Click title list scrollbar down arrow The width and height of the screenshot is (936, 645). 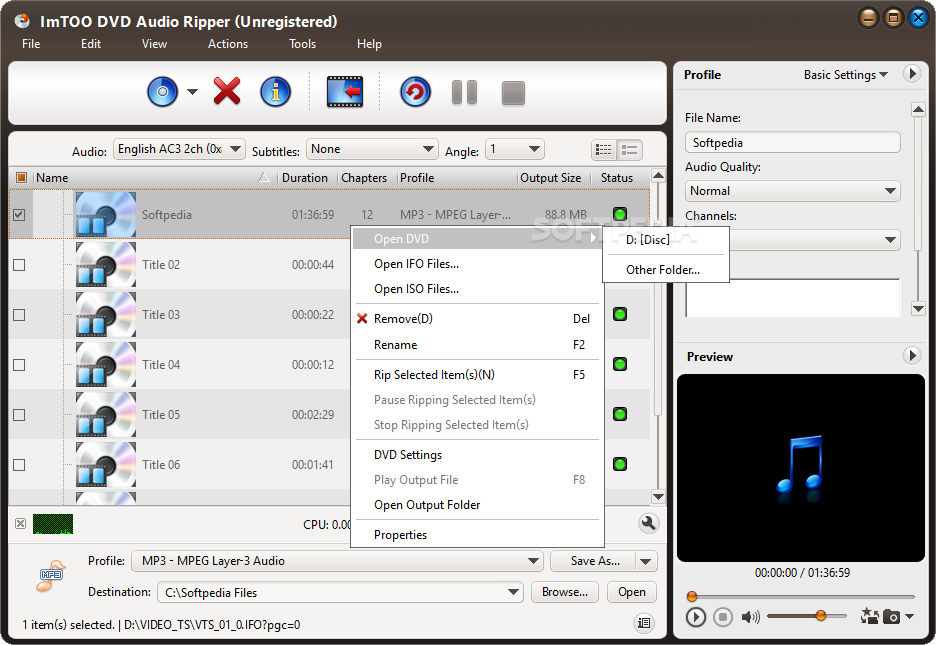[658, 496]
